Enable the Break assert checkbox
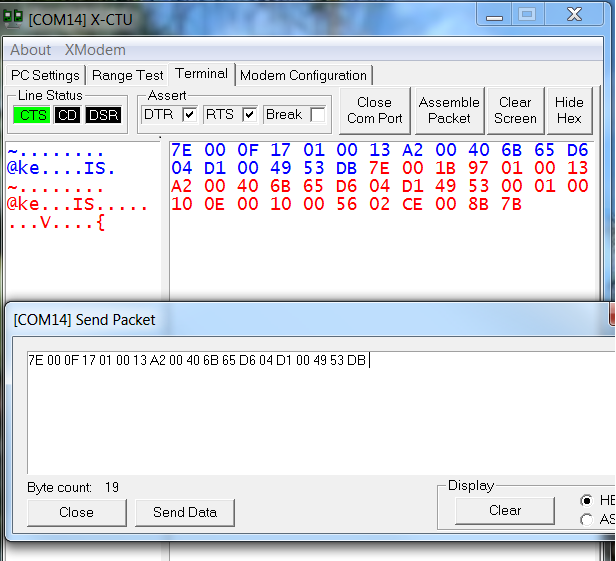616x561 pixels. (x=317, y=115)
